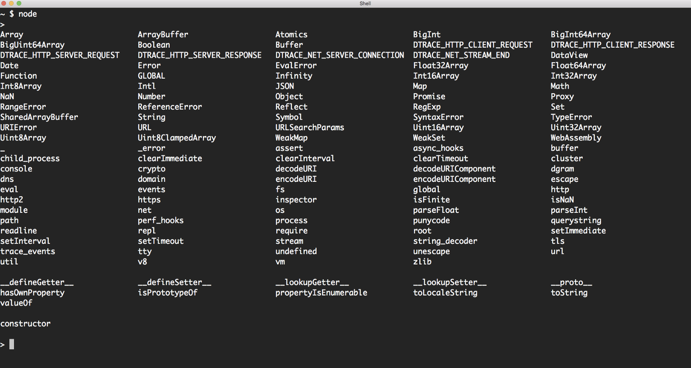Click 'DTRACE_NET_STREAM_END' text
Viewport: 691px width, 368px height.
pyautogui.click(x=461, y=55)
